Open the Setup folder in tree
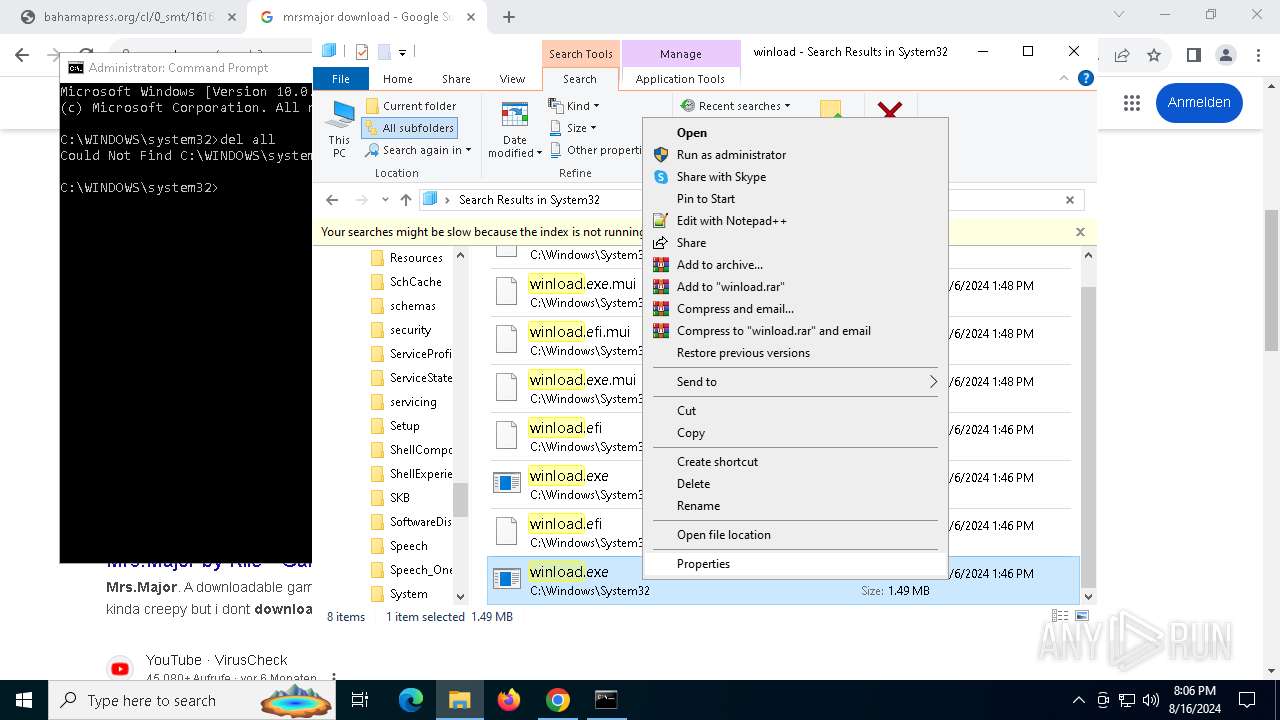The width and height of the screenshot is (1280, 720). (404, 426)
